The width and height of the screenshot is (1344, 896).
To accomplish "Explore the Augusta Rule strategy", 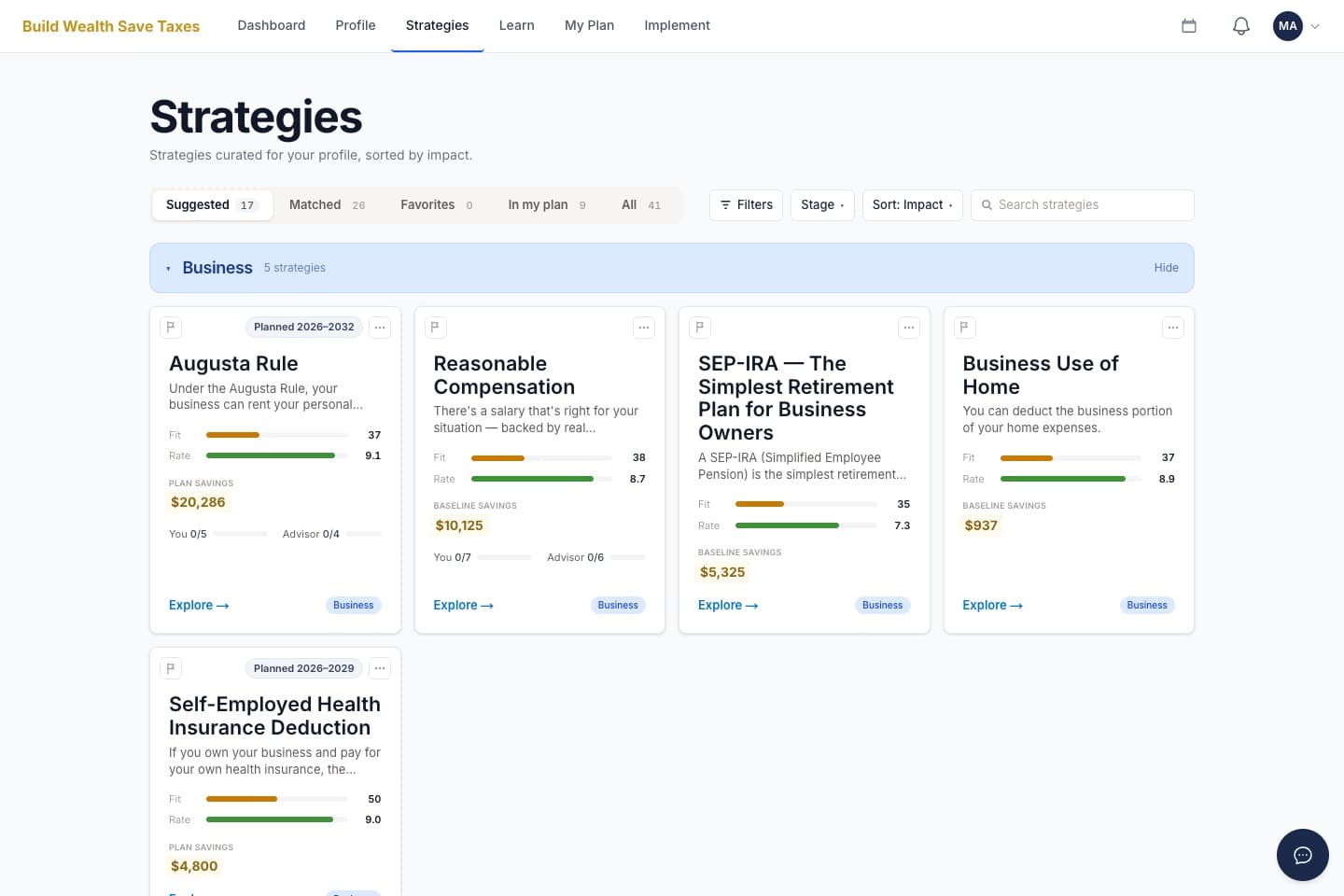I will click(199, 606).
